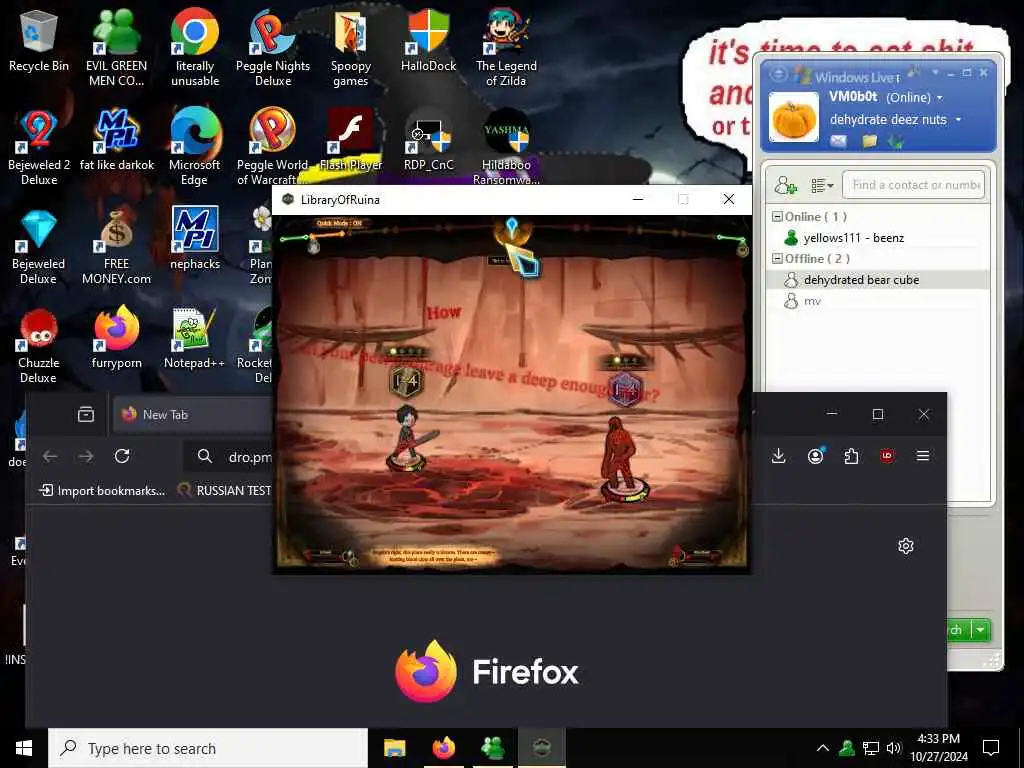Viewport: 1024px width, 768px height.
Task: Open the Hildaboo Ransomwa... shortcut
Action: click(506, 146)
